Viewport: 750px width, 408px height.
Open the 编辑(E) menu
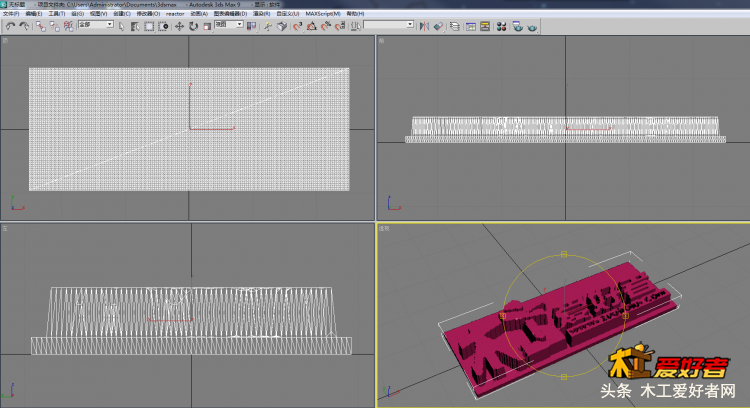point(33,14)
